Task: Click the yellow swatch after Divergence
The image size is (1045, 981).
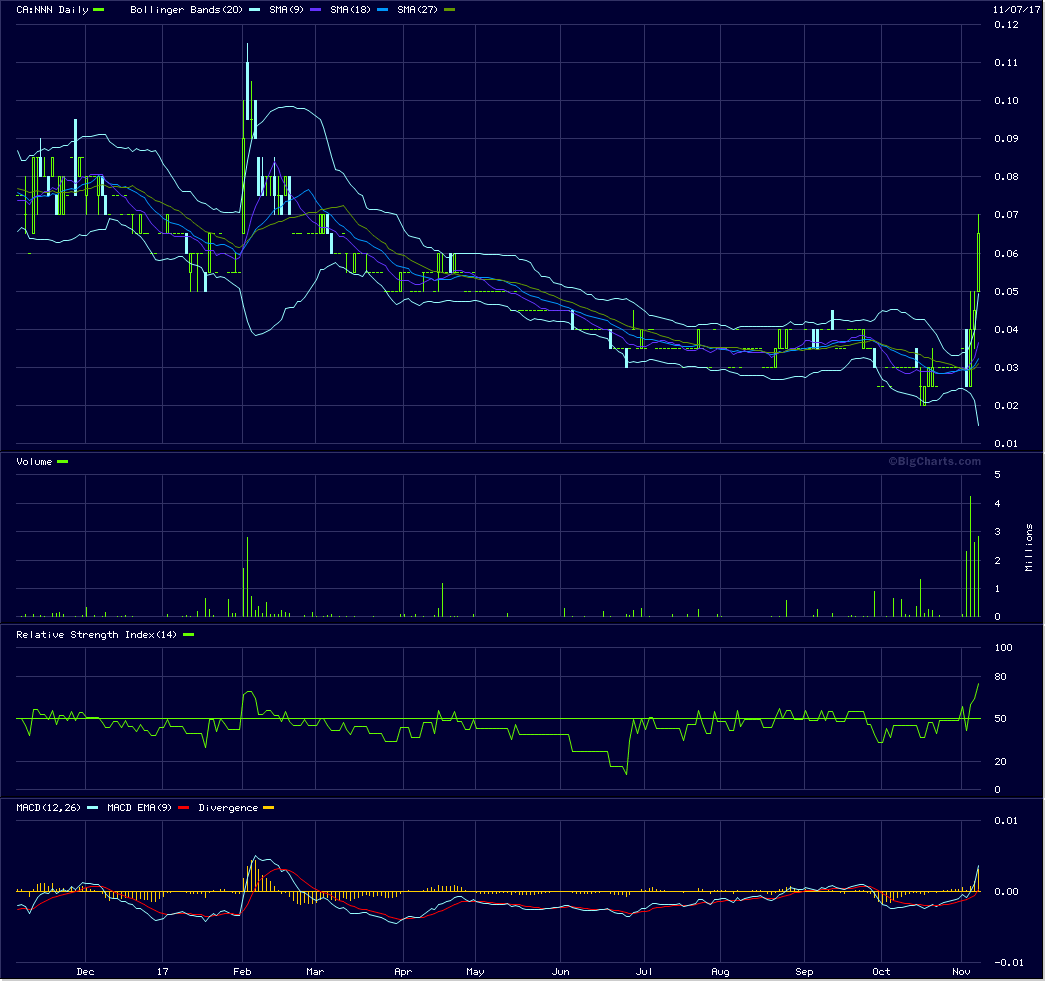Action: [x=269, y=807]
